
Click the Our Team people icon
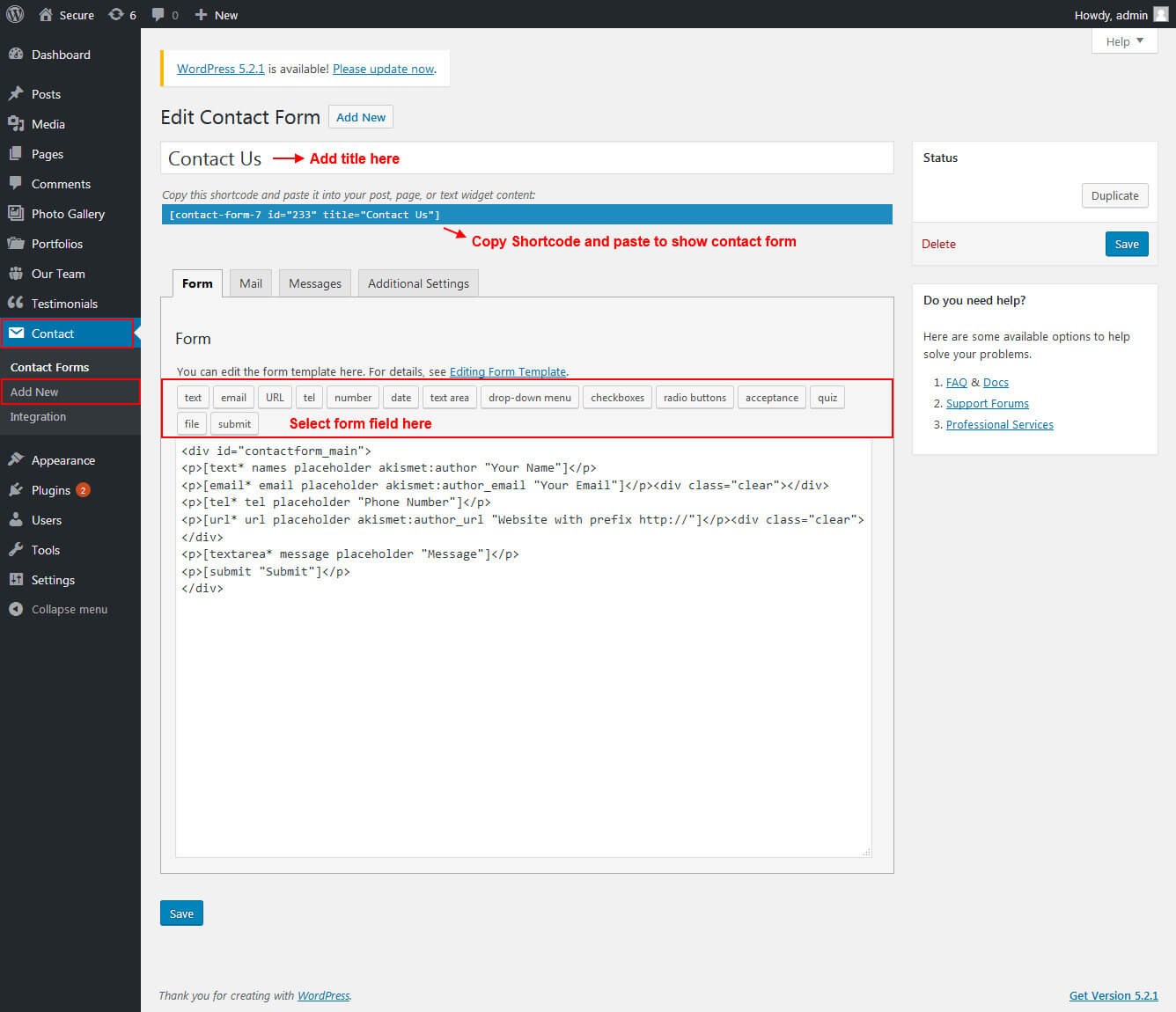click(x=16, y=273)
